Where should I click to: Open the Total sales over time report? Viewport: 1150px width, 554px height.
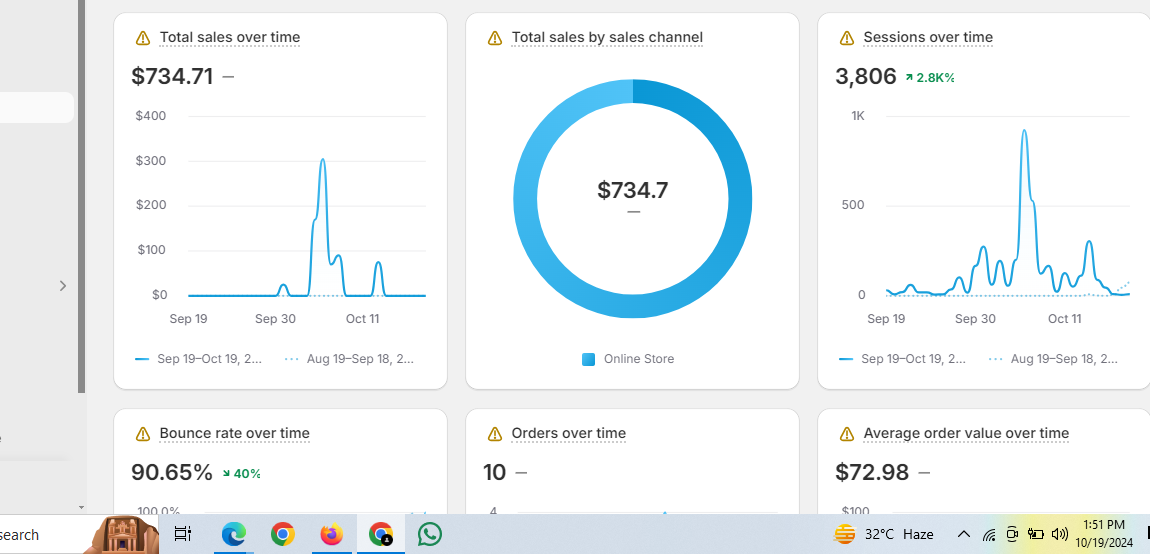[230, 38]
